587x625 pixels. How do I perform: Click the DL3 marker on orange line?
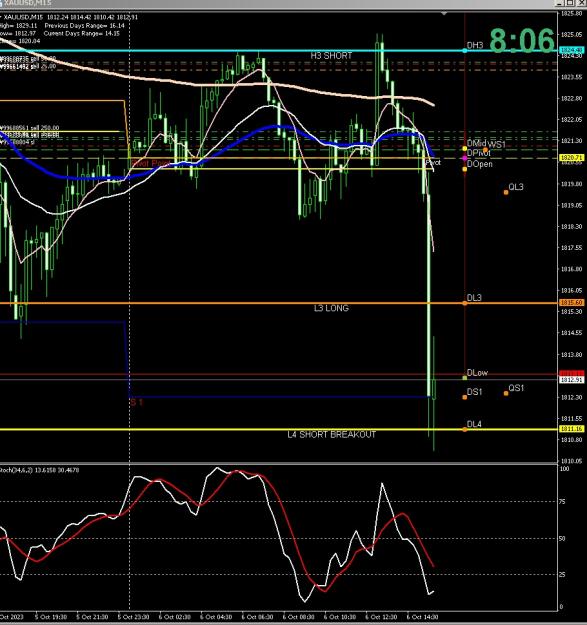[x=465, y=303]
